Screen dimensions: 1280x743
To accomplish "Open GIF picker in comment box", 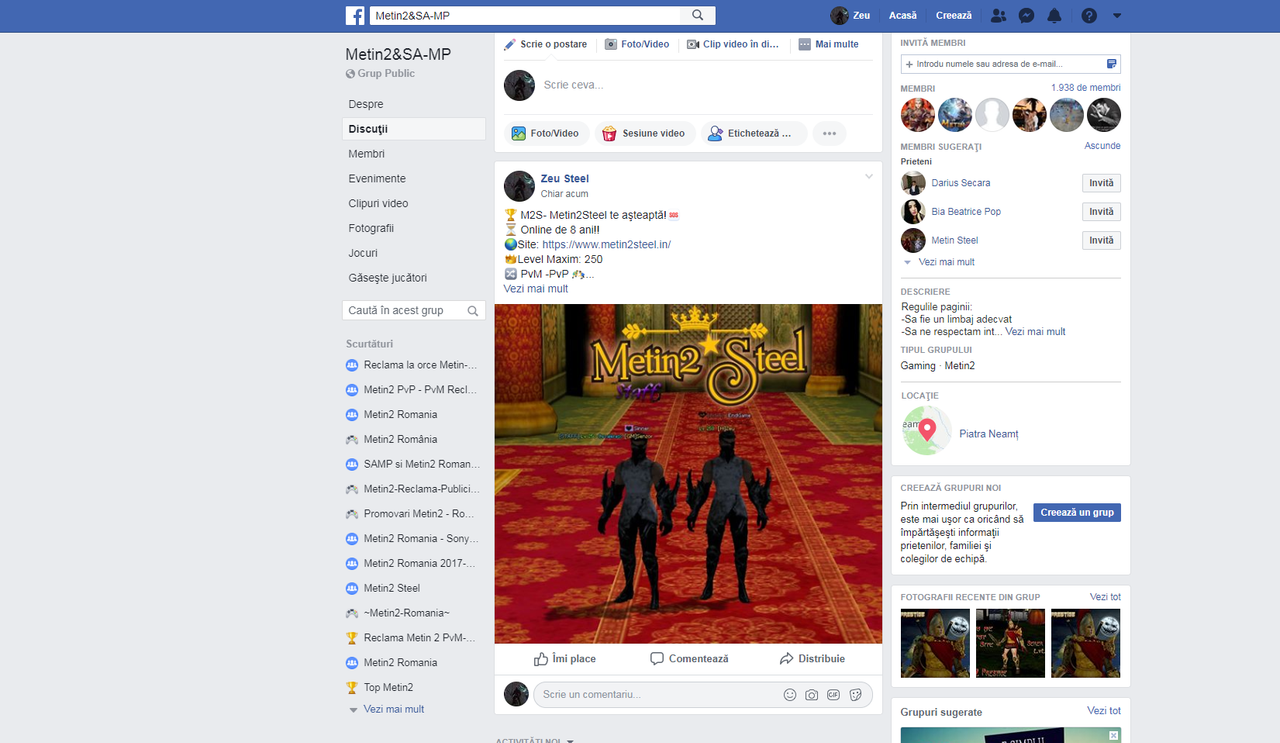I will point(834,694).
